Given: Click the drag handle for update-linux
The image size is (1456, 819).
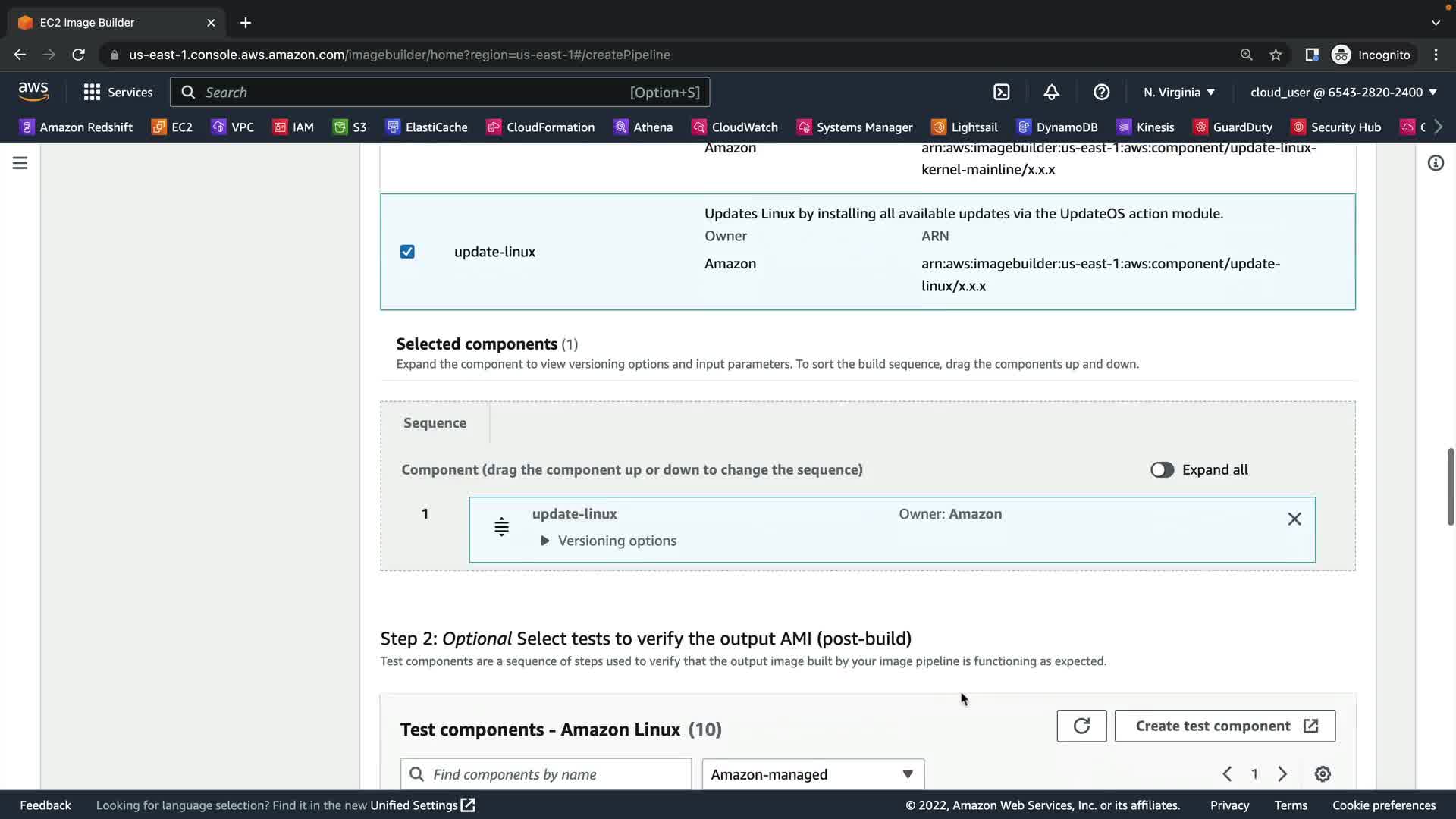Looking at the screenshot, I should [x=501, y=526].
